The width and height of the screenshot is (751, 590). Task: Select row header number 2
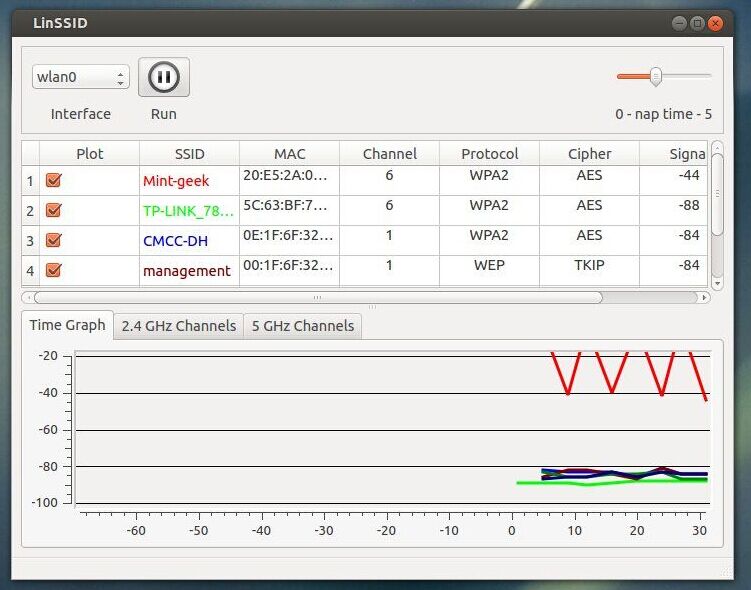[x=30, y=211]
